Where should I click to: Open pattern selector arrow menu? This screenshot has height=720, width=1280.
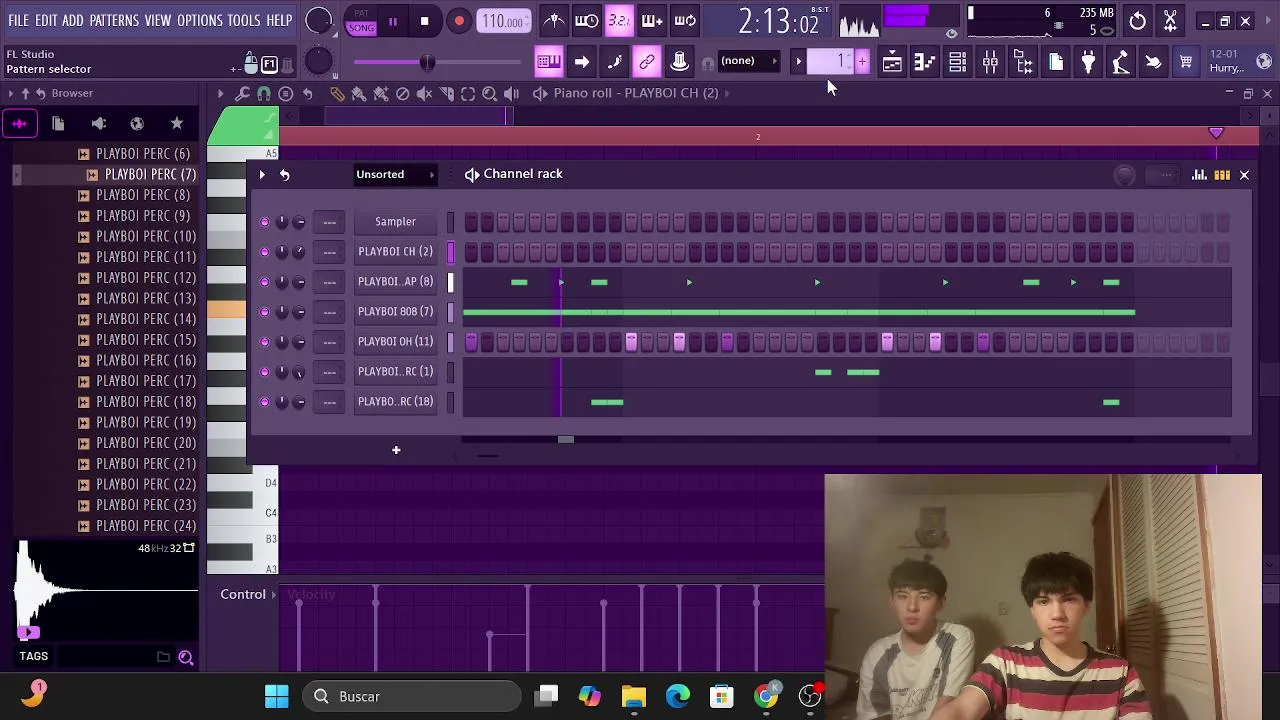(x=799, y=62)
